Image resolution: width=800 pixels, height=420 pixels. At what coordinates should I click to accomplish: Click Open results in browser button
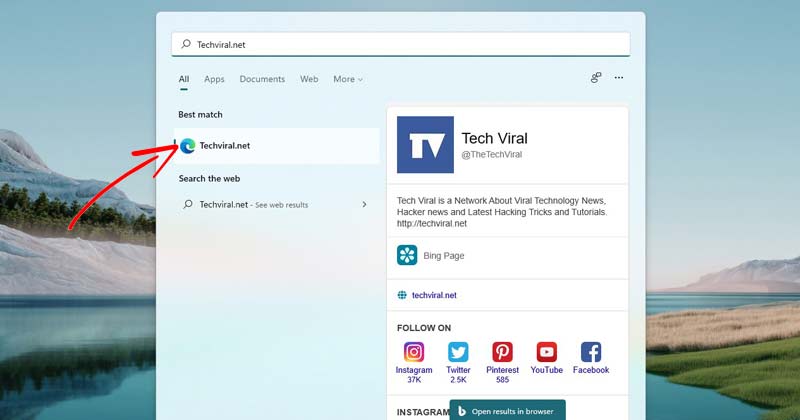pyautogui.click(x=508, y=410)
